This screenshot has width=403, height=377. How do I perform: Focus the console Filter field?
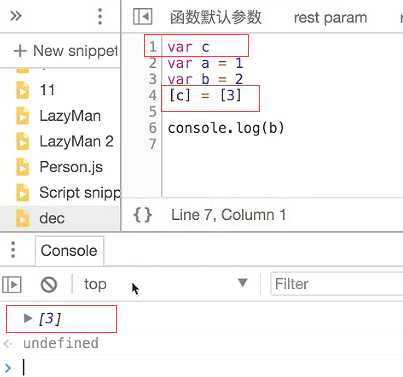(x=337, y=284)
